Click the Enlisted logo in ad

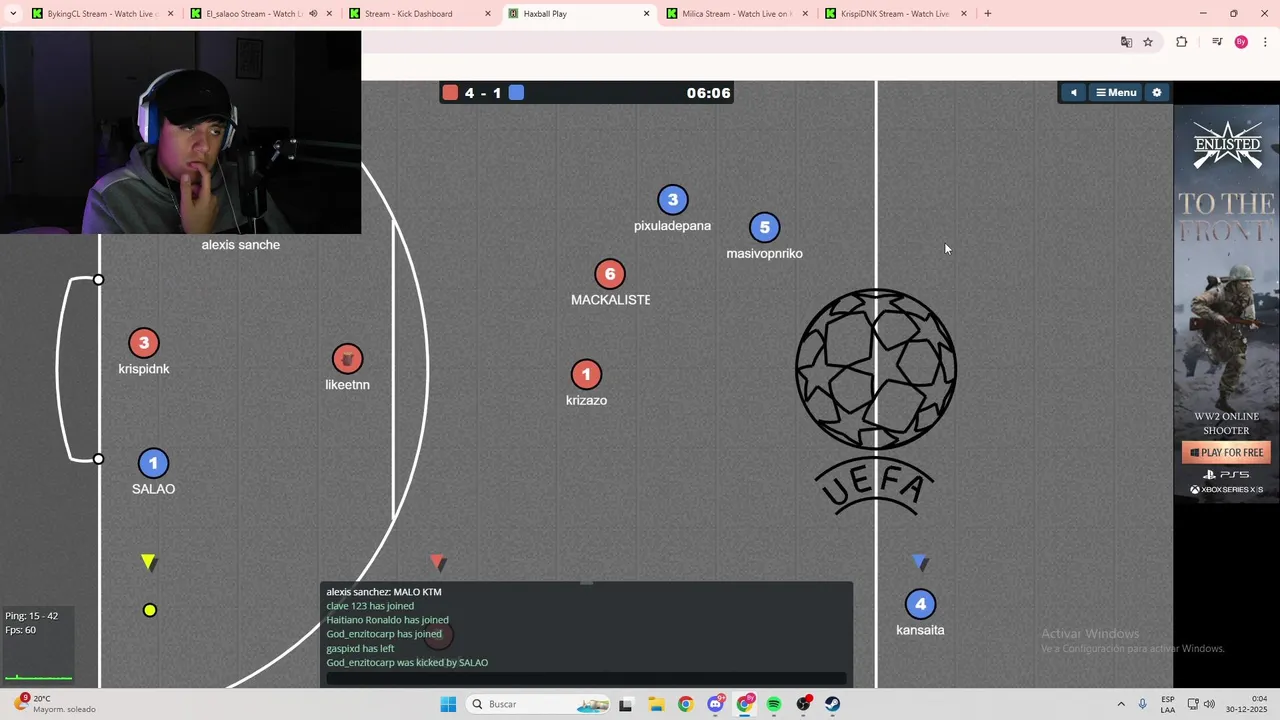(1227, 146)
